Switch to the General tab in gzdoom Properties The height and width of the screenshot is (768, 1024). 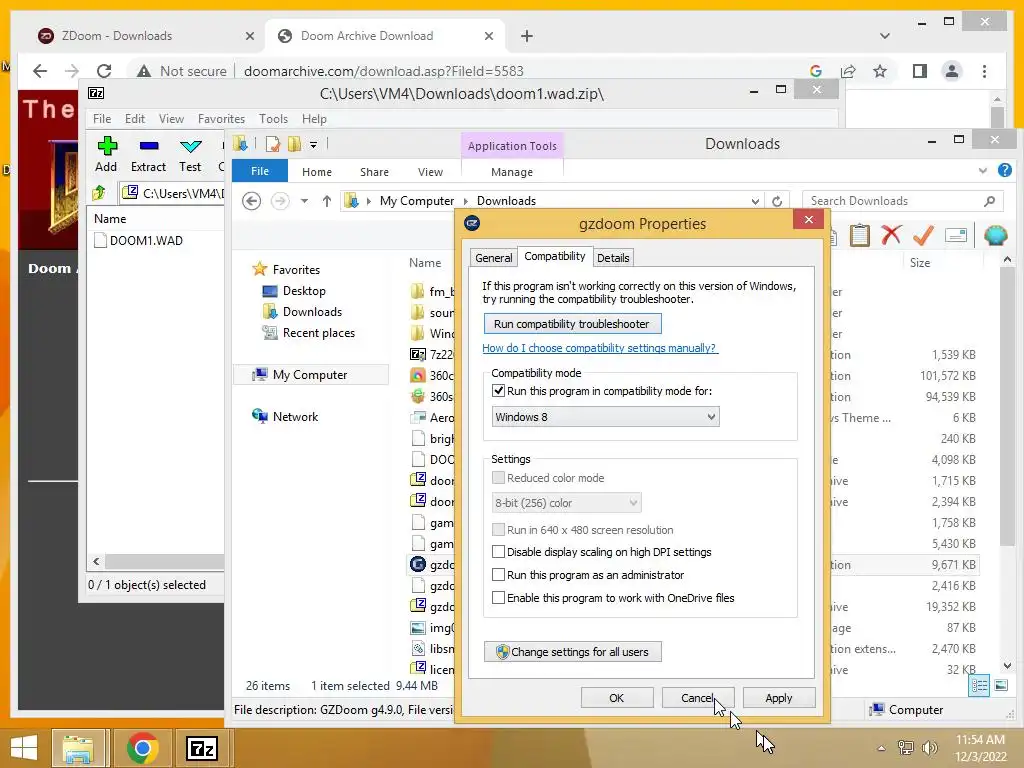(493, 257)
